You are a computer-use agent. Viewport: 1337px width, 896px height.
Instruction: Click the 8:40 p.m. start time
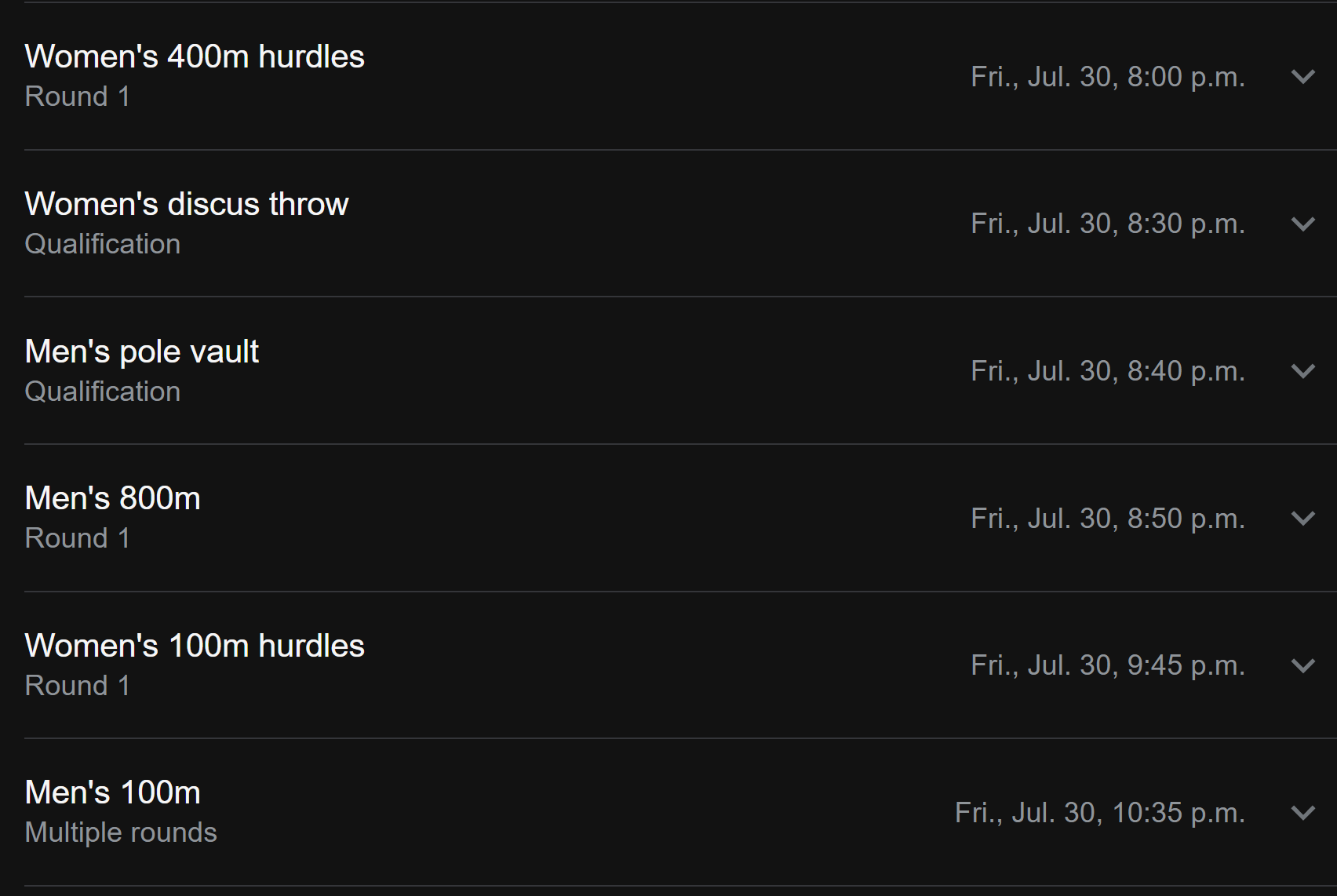1107,371
